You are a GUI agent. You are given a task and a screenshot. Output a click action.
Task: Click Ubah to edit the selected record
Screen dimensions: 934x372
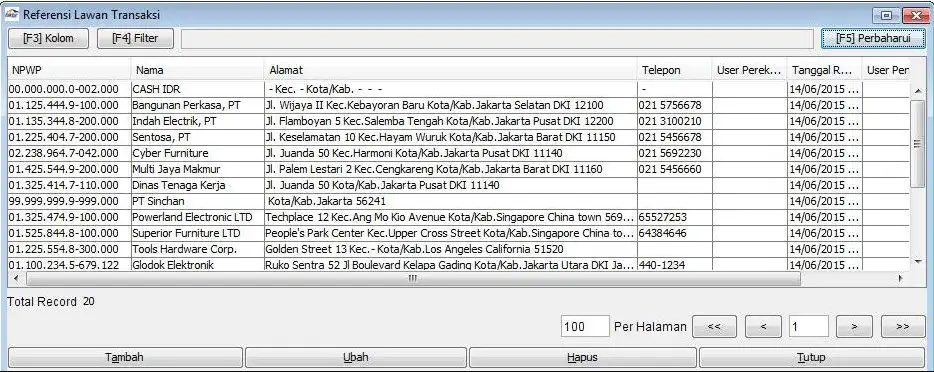pos(356,358)
